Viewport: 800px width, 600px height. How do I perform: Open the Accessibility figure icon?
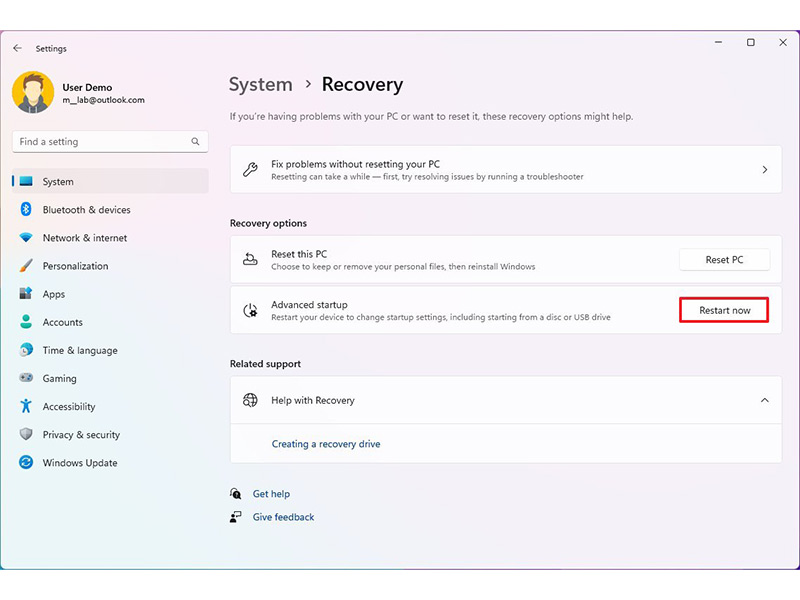pyautogui.click(x=26, y=406)
